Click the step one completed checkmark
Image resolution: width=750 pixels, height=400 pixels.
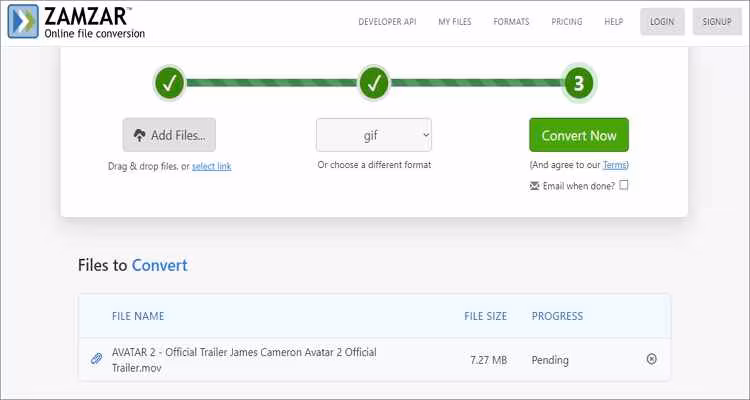[x=169, y=83]
